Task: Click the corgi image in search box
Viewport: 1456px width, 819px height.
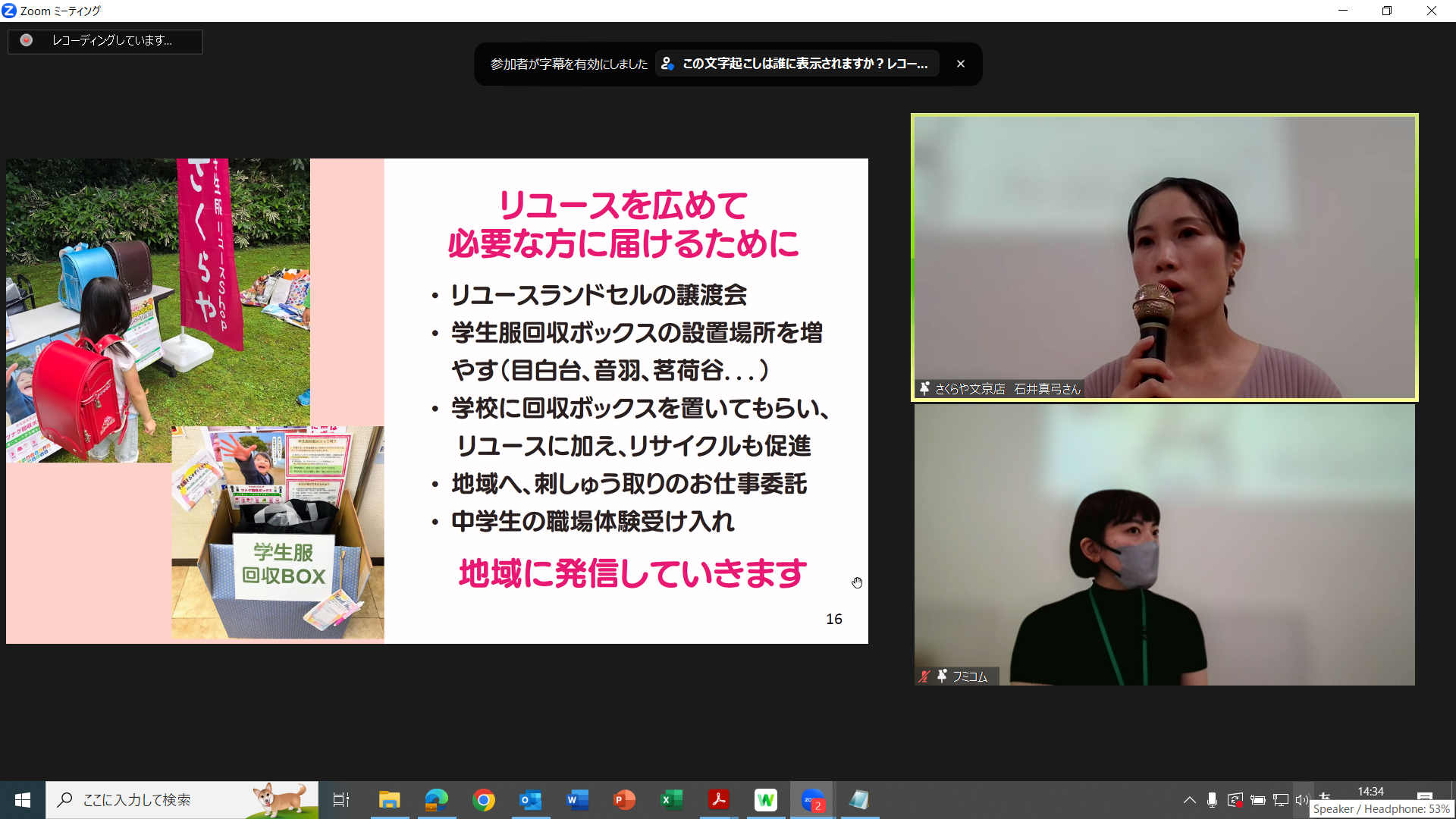Action: (279, 799)
